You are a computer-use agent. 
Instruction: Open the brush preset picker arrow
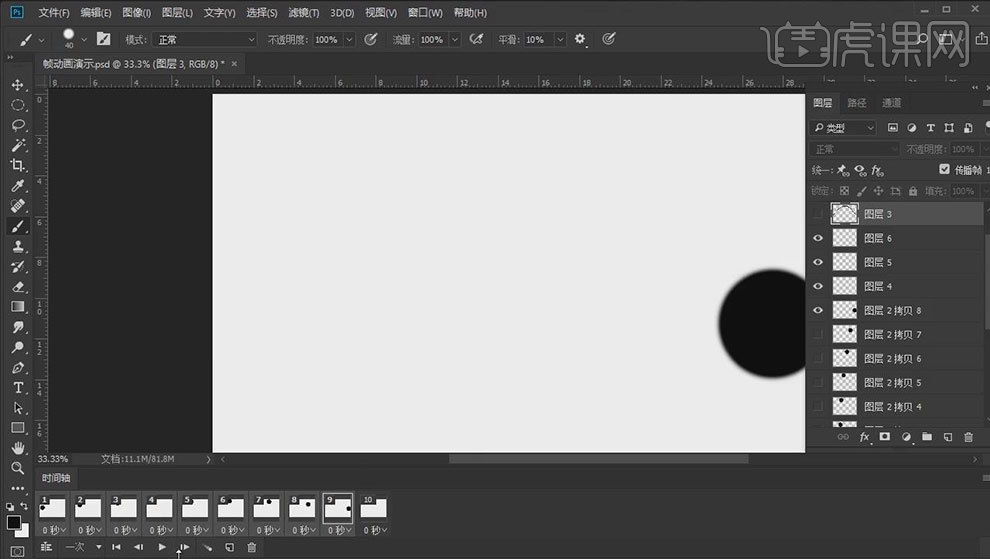pyautogui.click(x=84, y=40)
